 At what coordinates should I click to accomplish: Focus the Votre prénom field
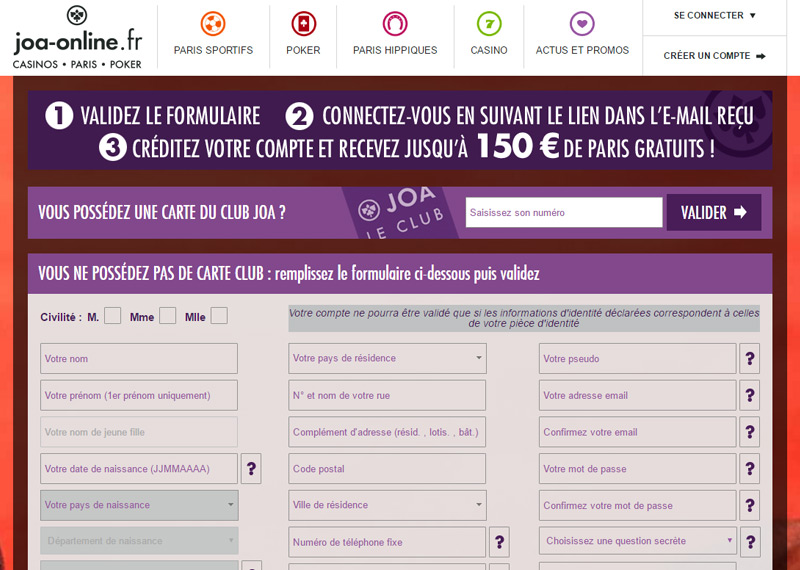[139, 395]
